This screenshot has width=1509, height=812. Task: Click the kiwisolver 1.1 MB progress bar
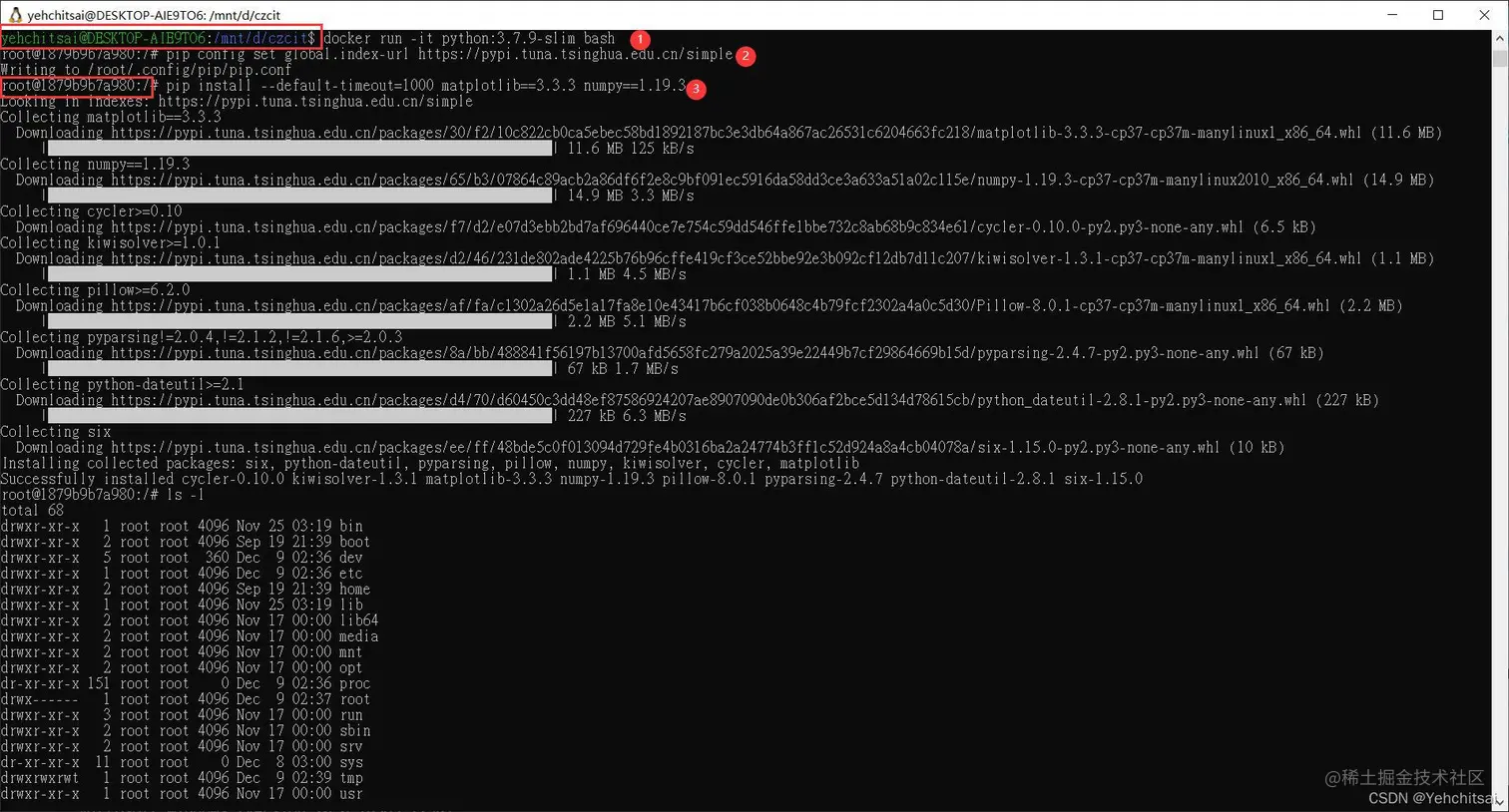point(299,274)
